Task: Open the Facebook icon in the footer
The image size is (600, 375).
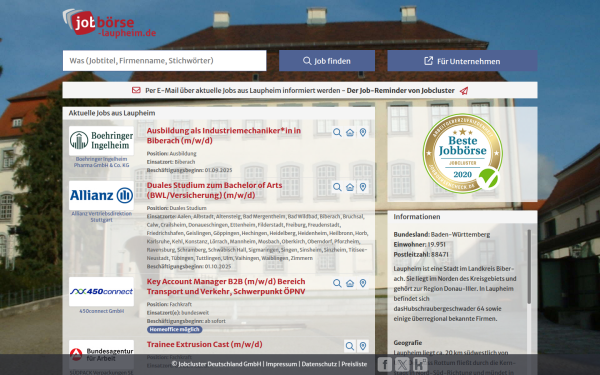Action: [x=385, y=364]
